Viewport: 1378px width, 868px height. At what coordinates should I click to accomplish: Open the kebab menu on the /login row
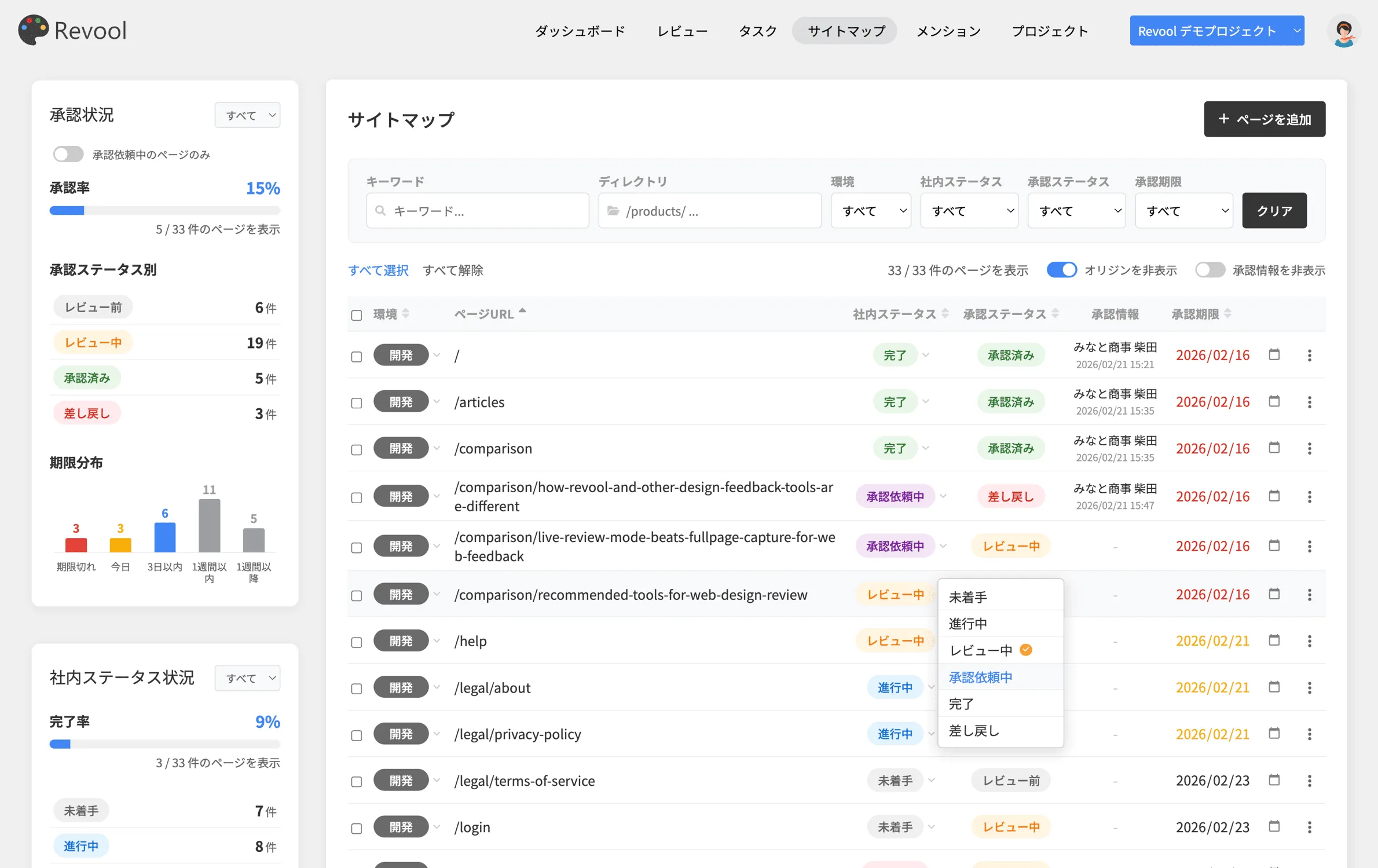[1310, 827]
